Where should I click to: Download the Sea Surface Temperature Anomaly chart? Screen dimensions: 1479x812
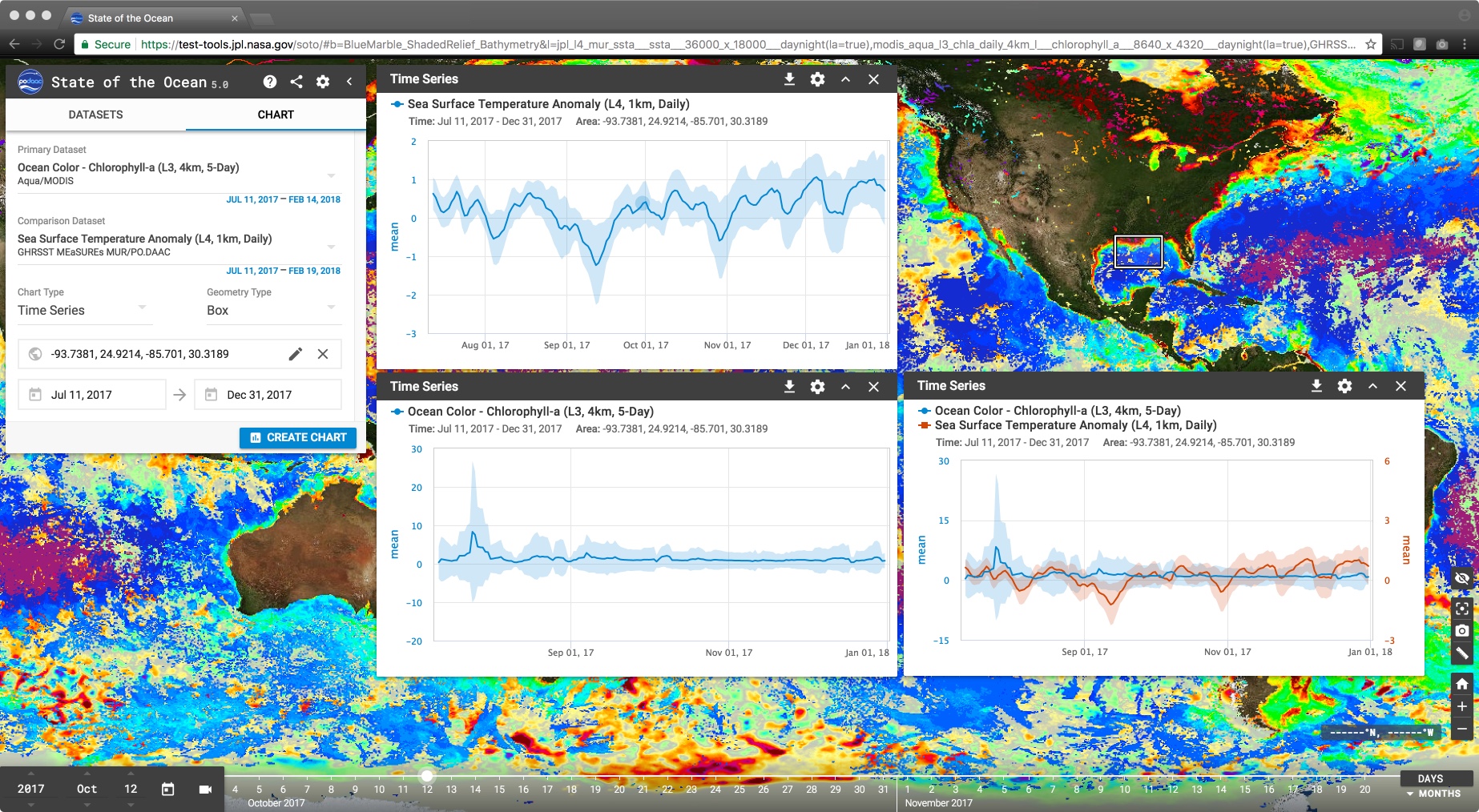789,79
